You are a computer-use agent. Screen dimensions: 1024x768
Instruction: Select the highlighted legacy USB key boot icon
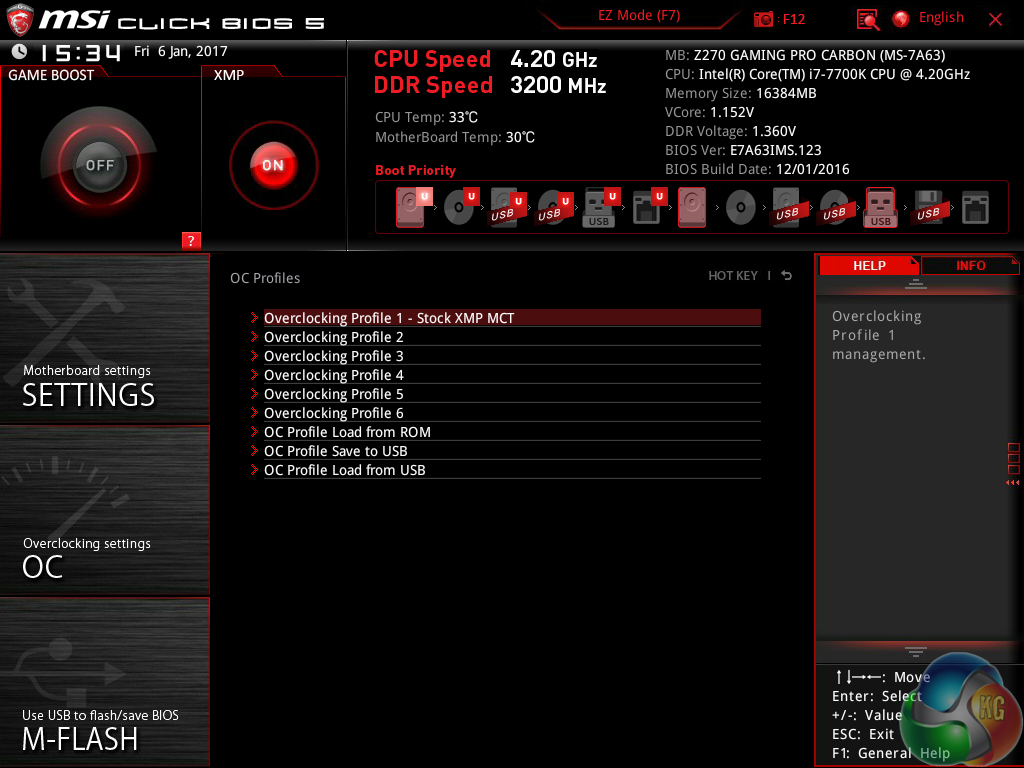tap(880, 208)
